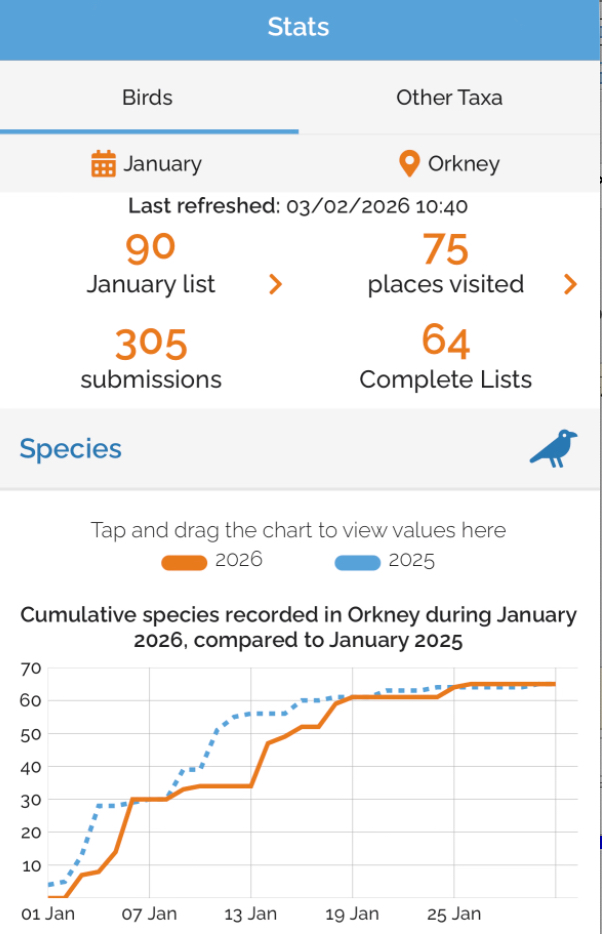Click the Species section heading

tap(71, 449)
